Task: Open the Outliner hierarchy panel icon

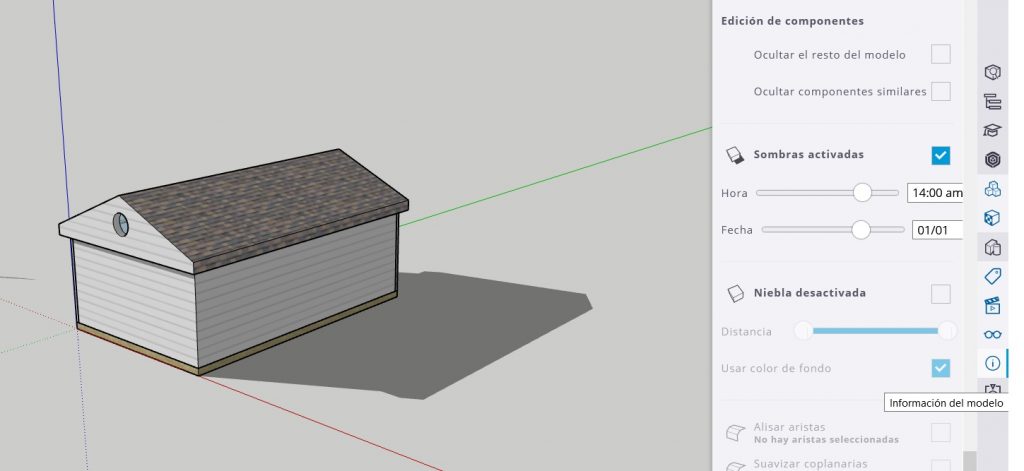Action: click(992, 101)
